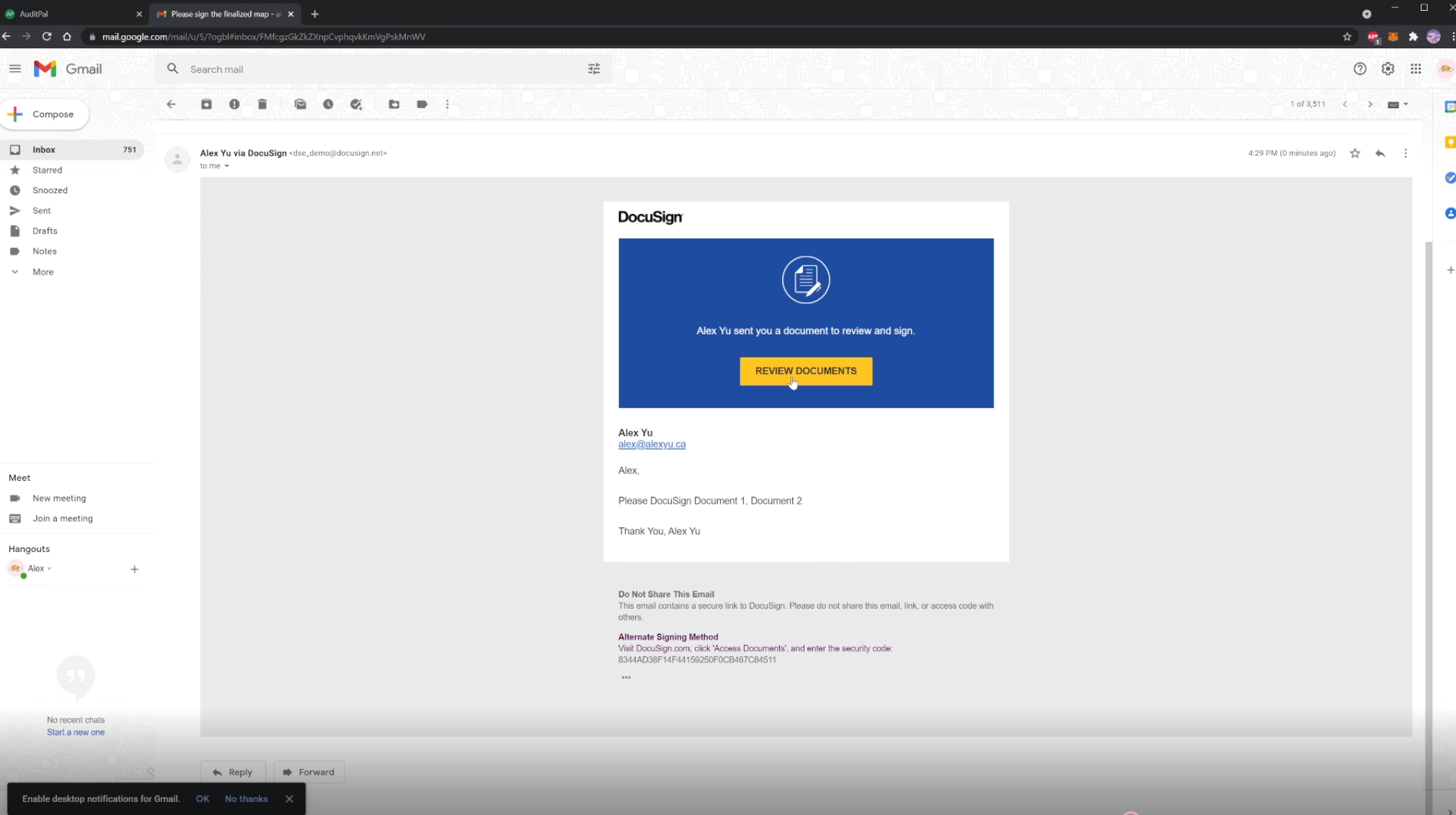Archive this email with the toolbar icon
Viewport: 1456px width, 815px height.
point(206,104)
